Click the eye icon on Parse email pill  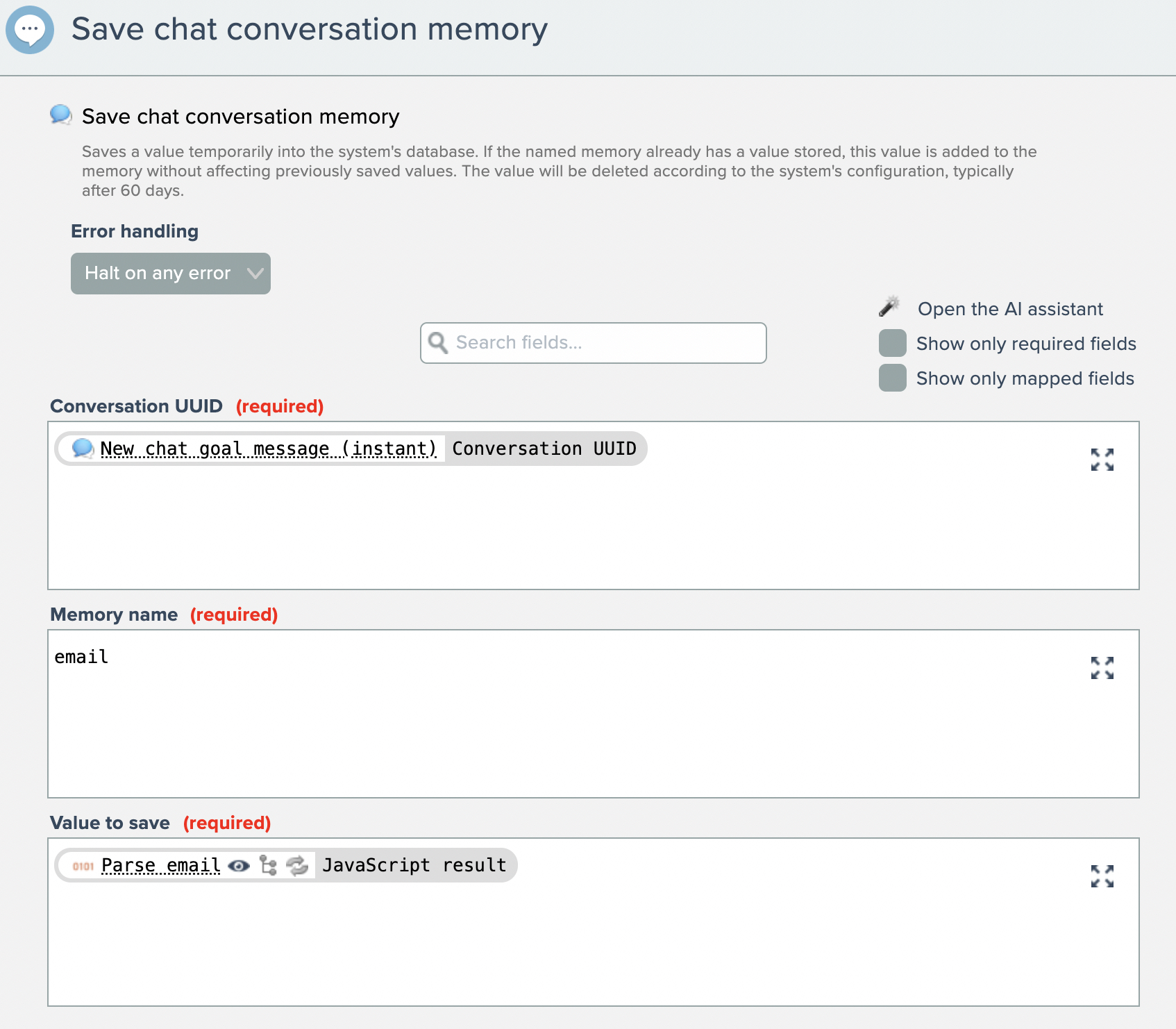tap(239, 866)
